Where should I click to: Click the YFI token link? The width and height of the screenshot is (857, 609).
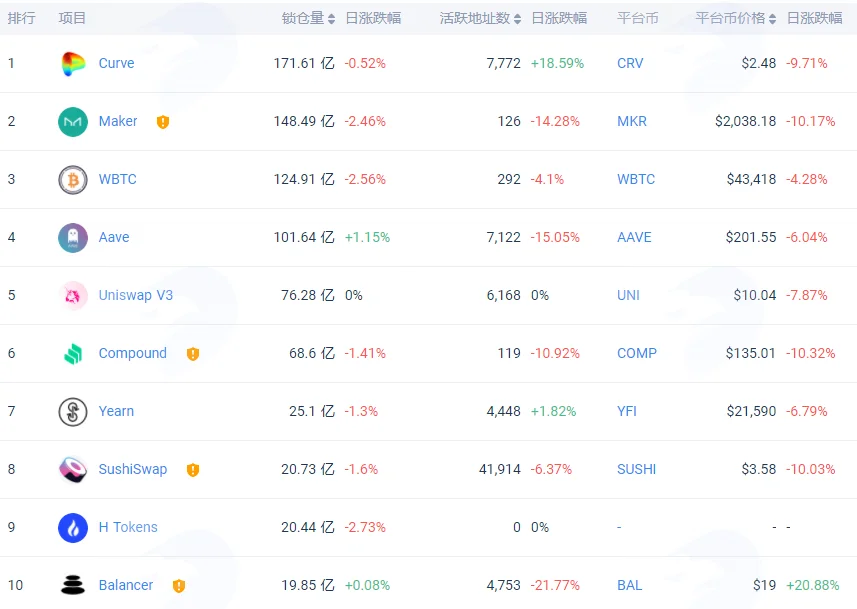click(627, 411)
